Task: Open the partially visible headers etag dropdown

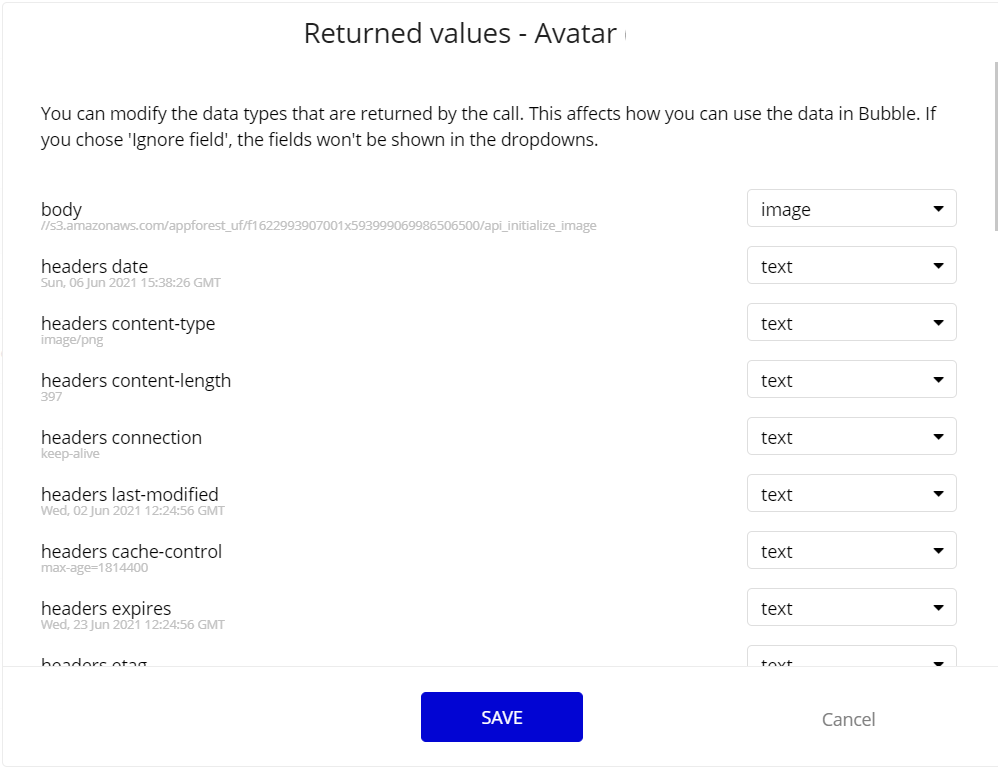Action: 851,659
